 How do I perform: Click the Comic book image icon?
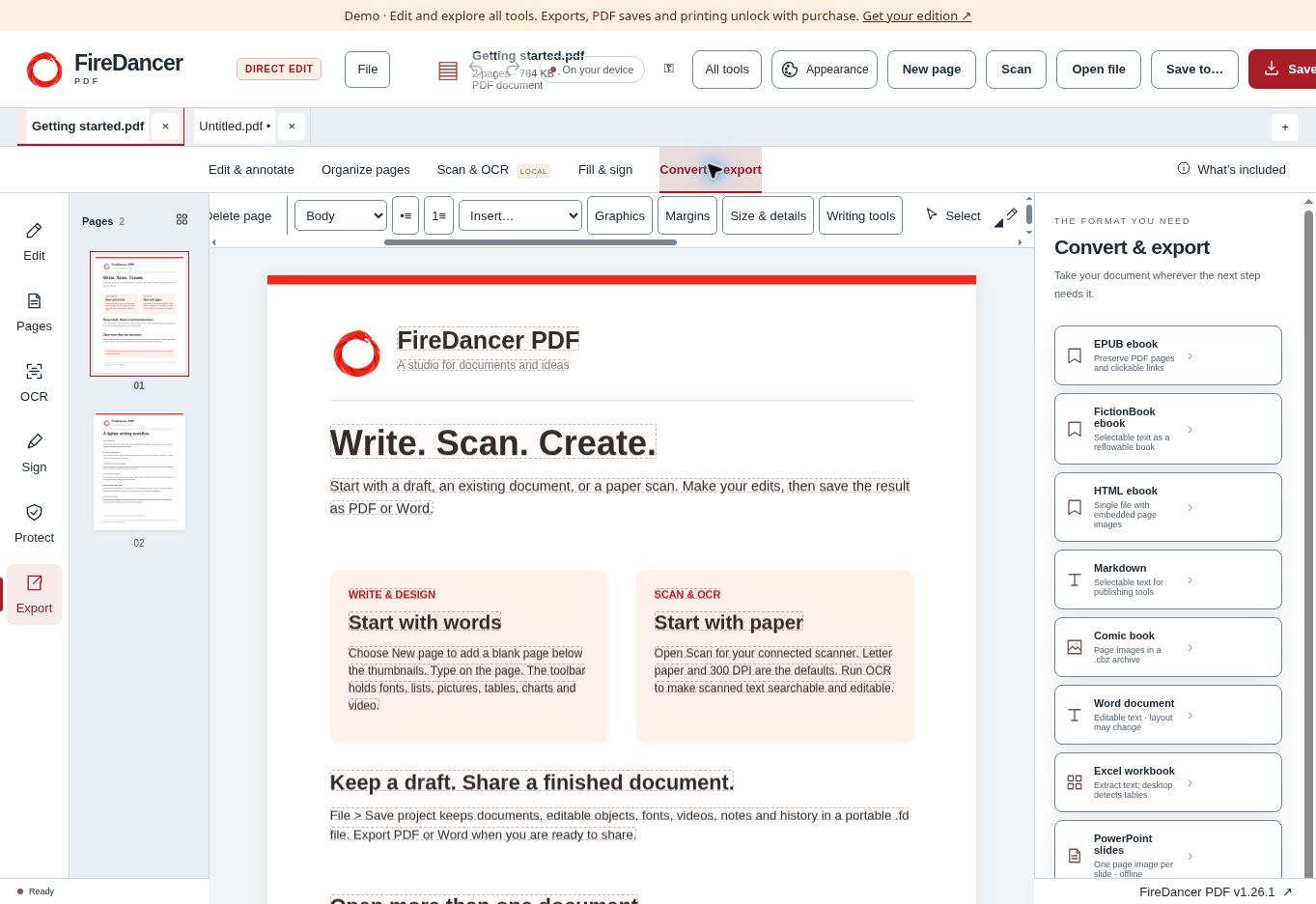click(1075, 647)
